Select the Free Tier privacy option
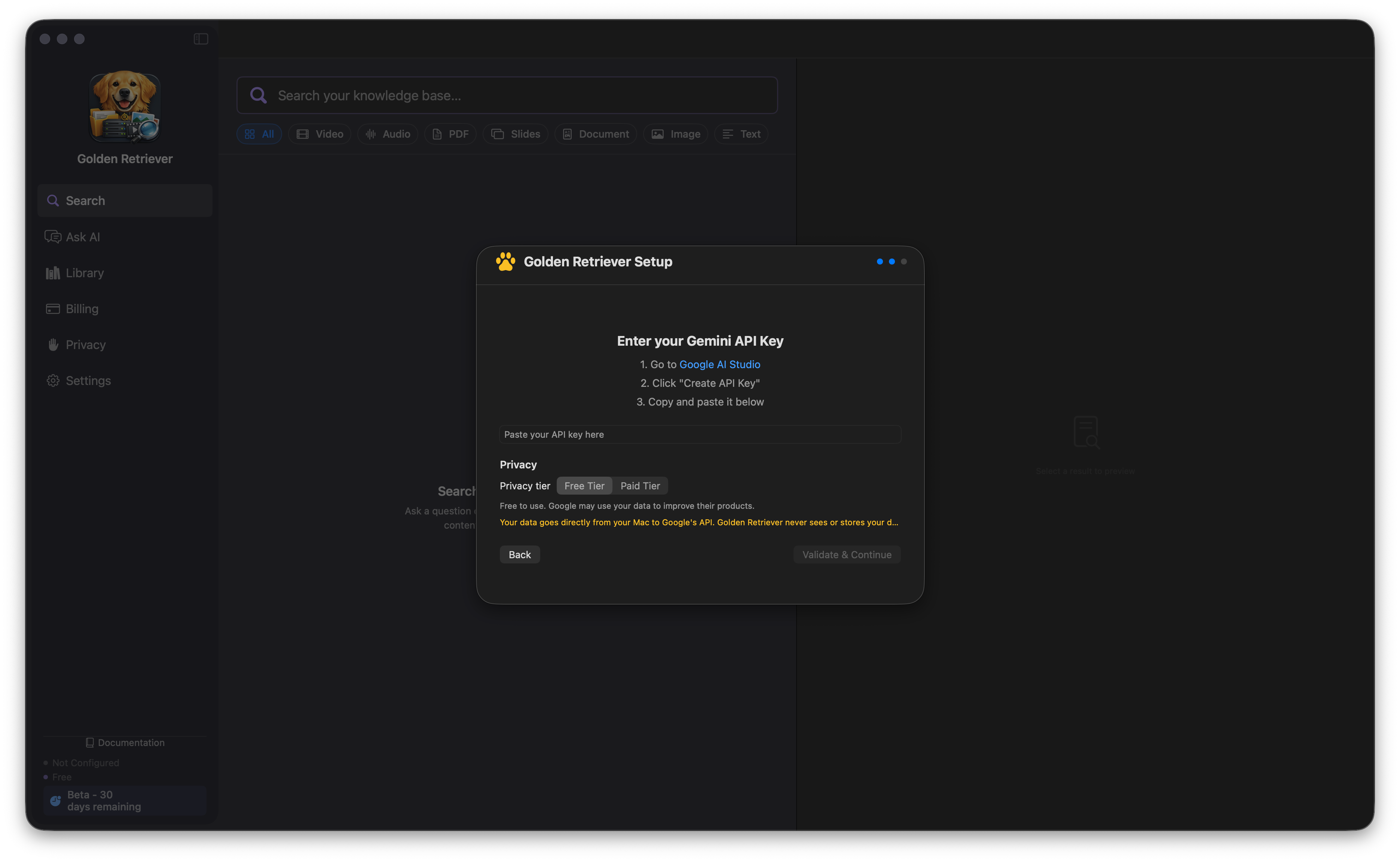The width and height of the screenshot is (1400, 862). point(584,486)
